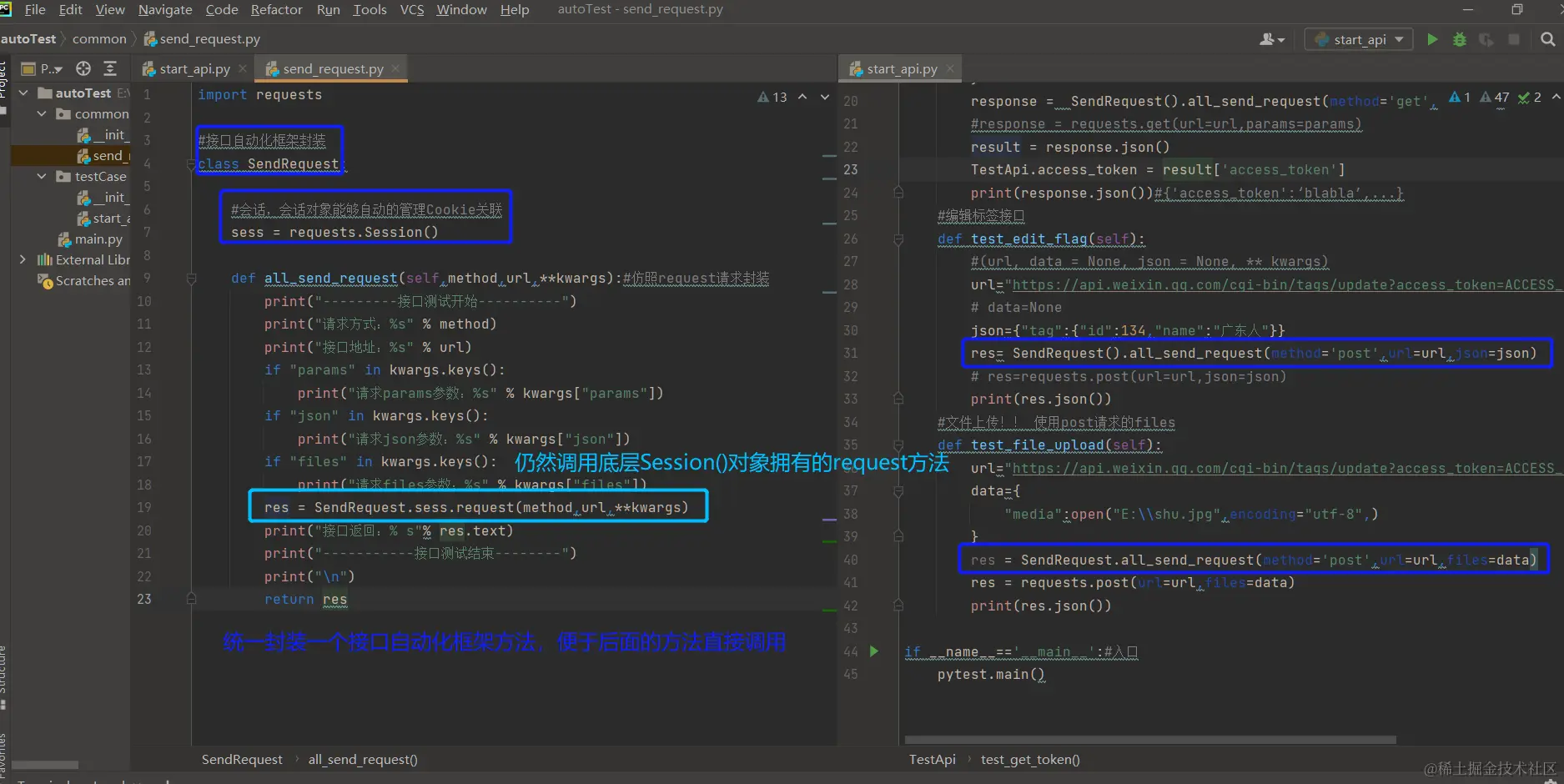
Task: Select __init__ file under testCase
Action: point(103,197)
